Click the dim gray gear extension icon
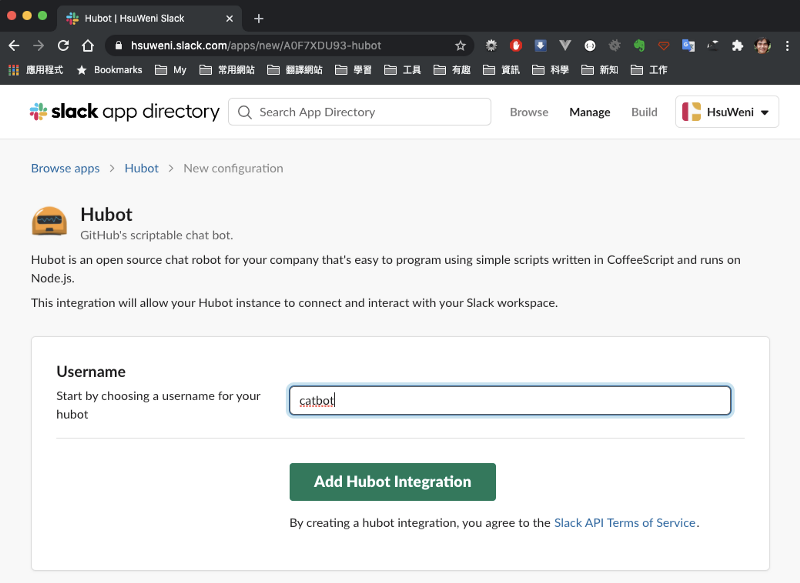The width and height of the screenshot is (800, 583). (x=614, y=45)
